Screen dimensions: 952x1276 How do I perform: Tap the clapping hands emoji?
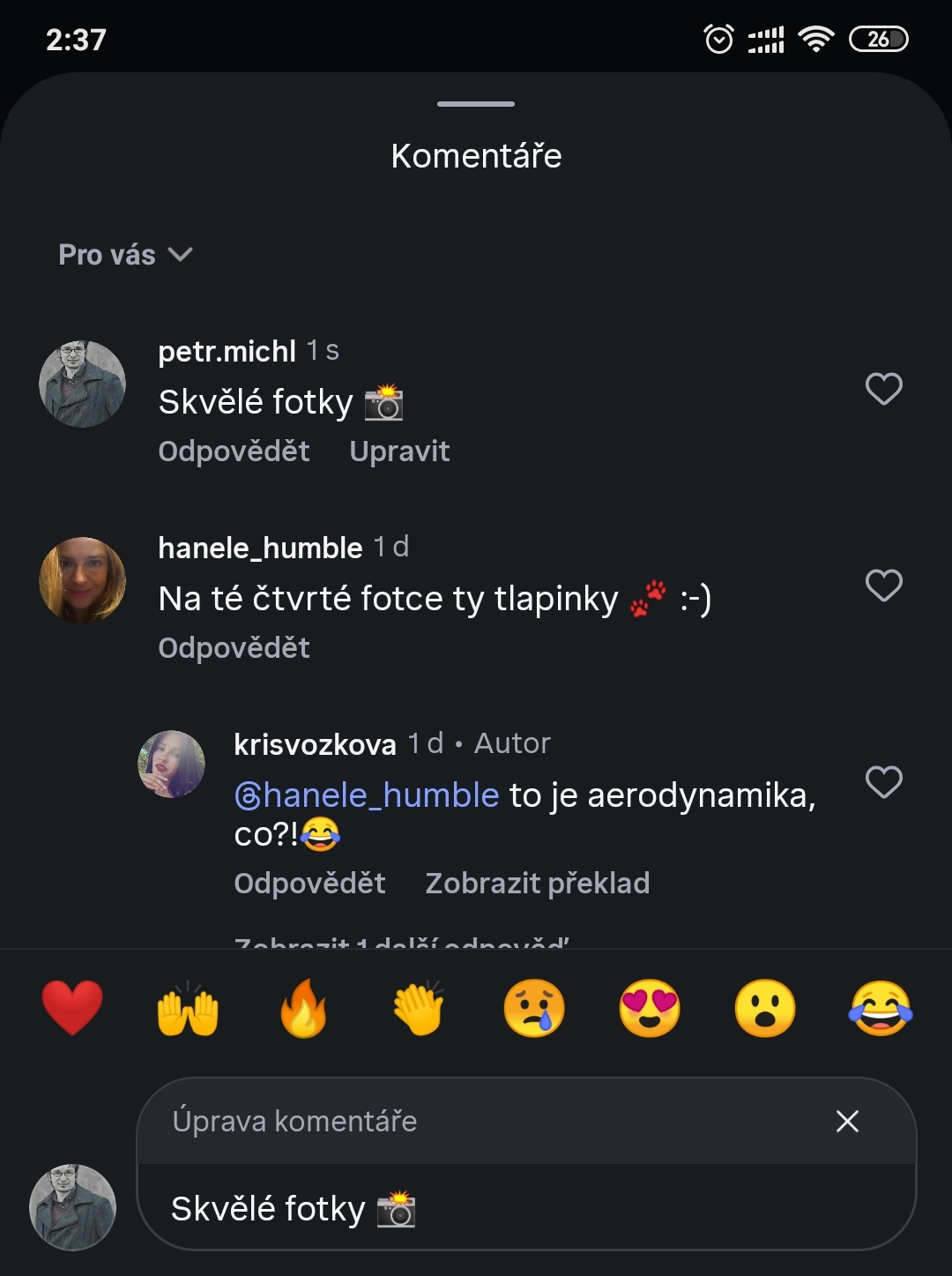point(419,1008)
